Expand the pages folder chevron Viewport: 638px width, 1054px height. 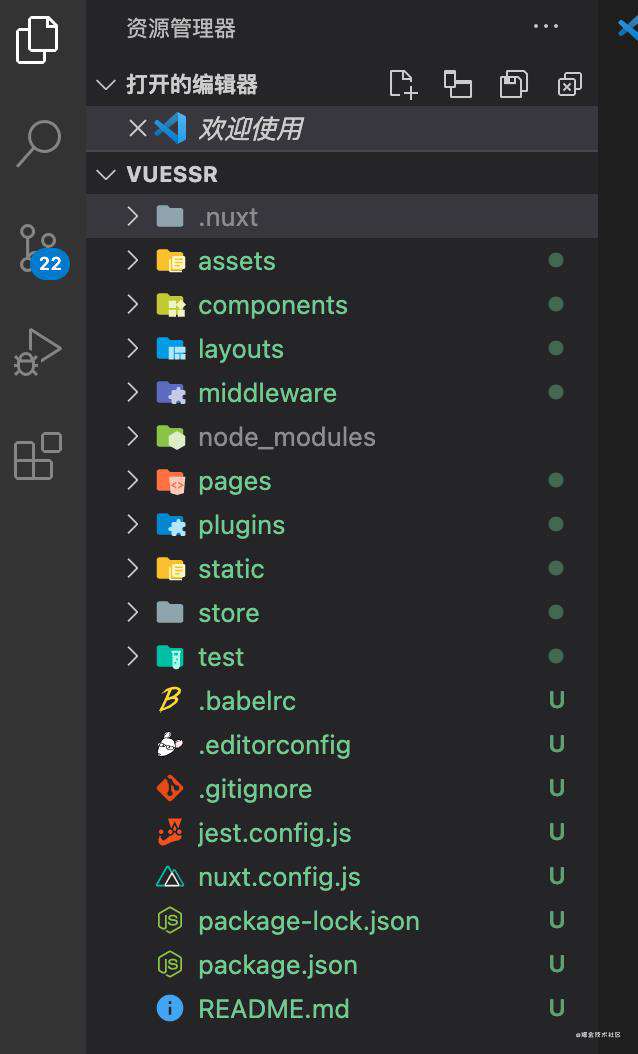(x=133, y=481)
